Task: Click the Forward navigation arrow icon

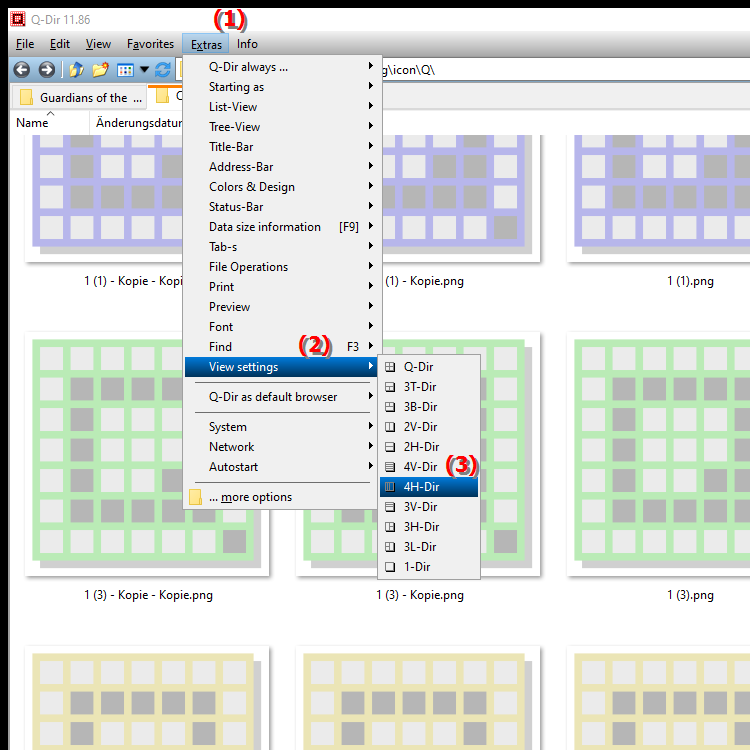Action: click(x=46, y=70)
